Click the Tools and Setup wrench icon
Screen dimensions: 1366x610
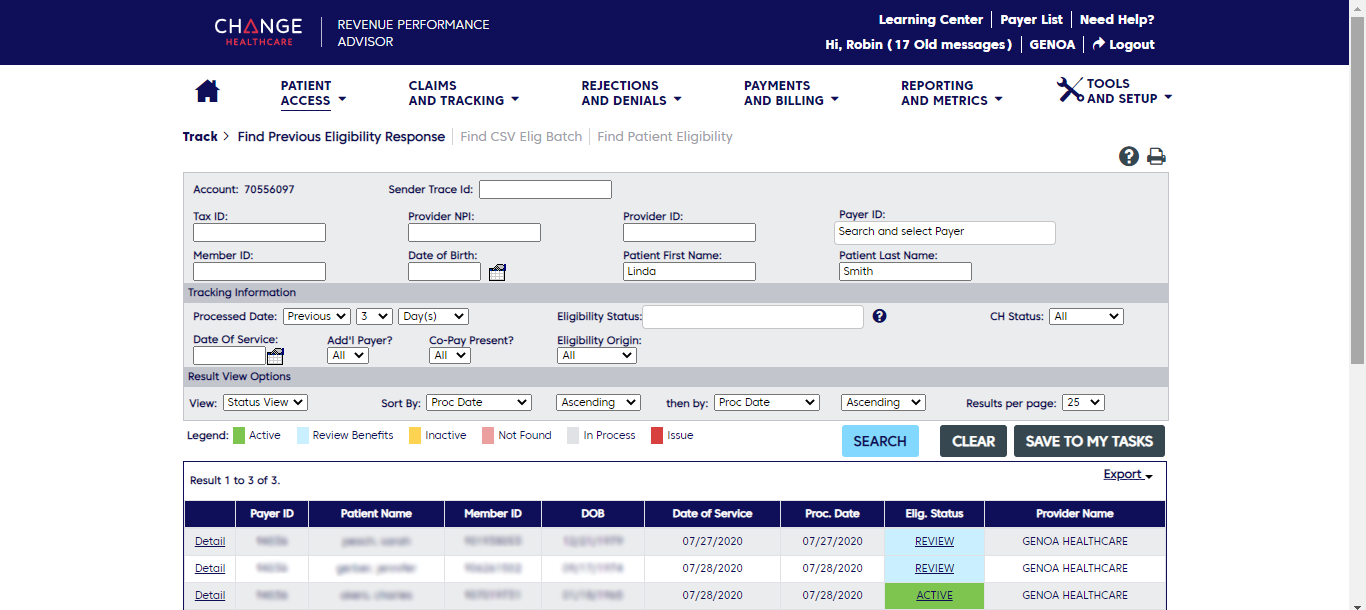pyautogui.click(x=1070, y=90)
